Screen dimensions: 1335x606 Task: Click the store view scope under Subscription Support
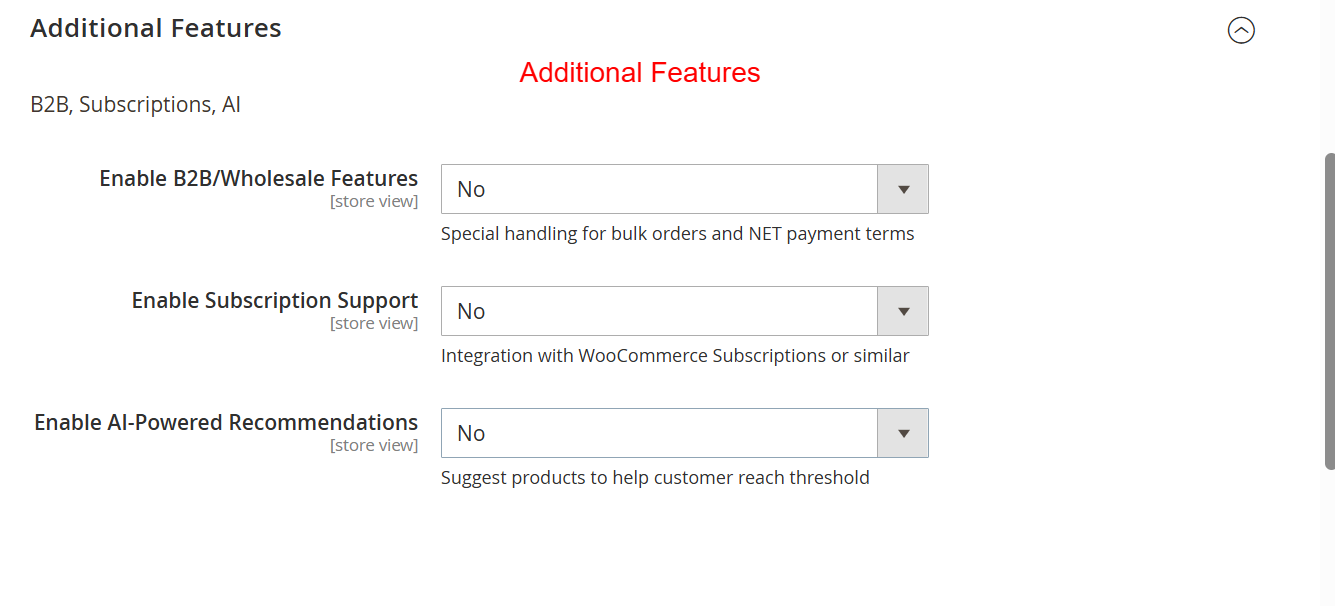click(374, 324)
